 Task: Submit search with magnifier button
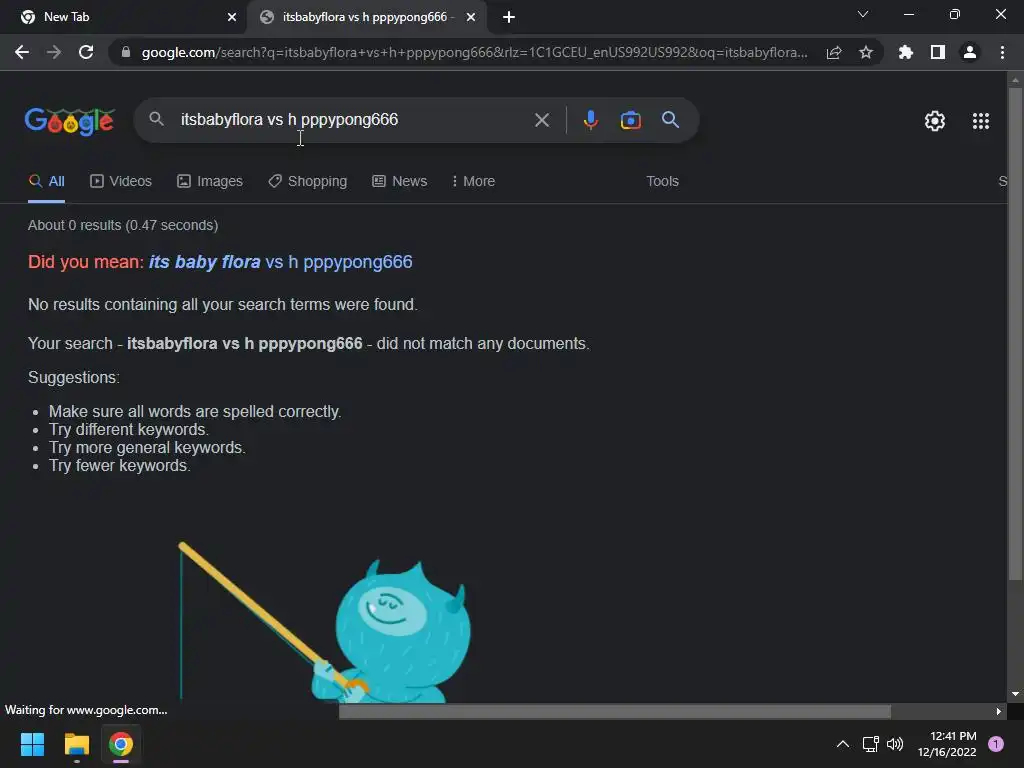coord(670,120)
